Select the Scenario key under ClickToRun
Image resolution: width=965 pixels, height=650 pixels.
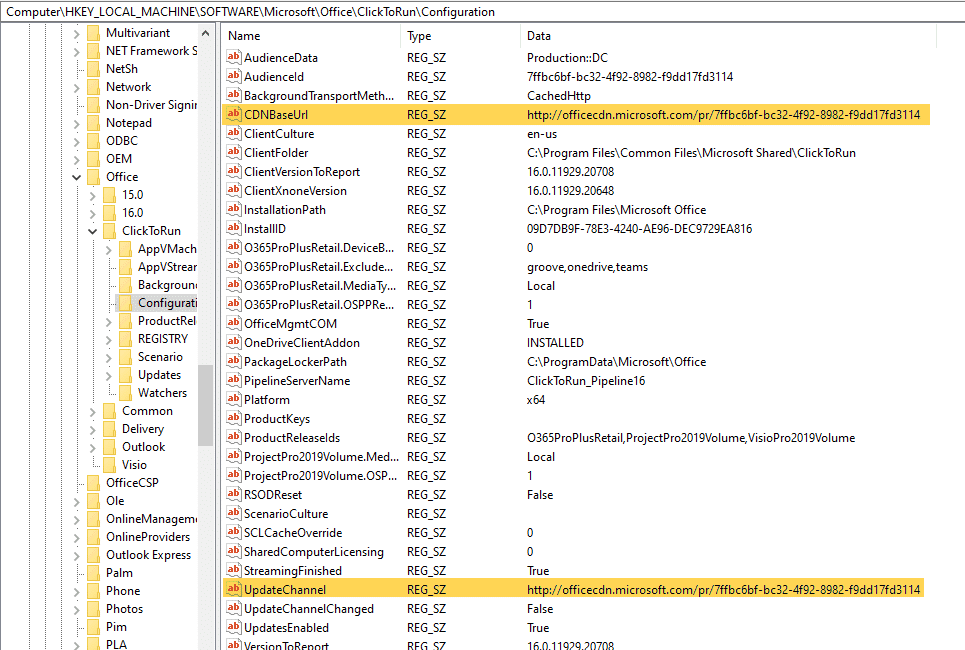click(160, 357)
